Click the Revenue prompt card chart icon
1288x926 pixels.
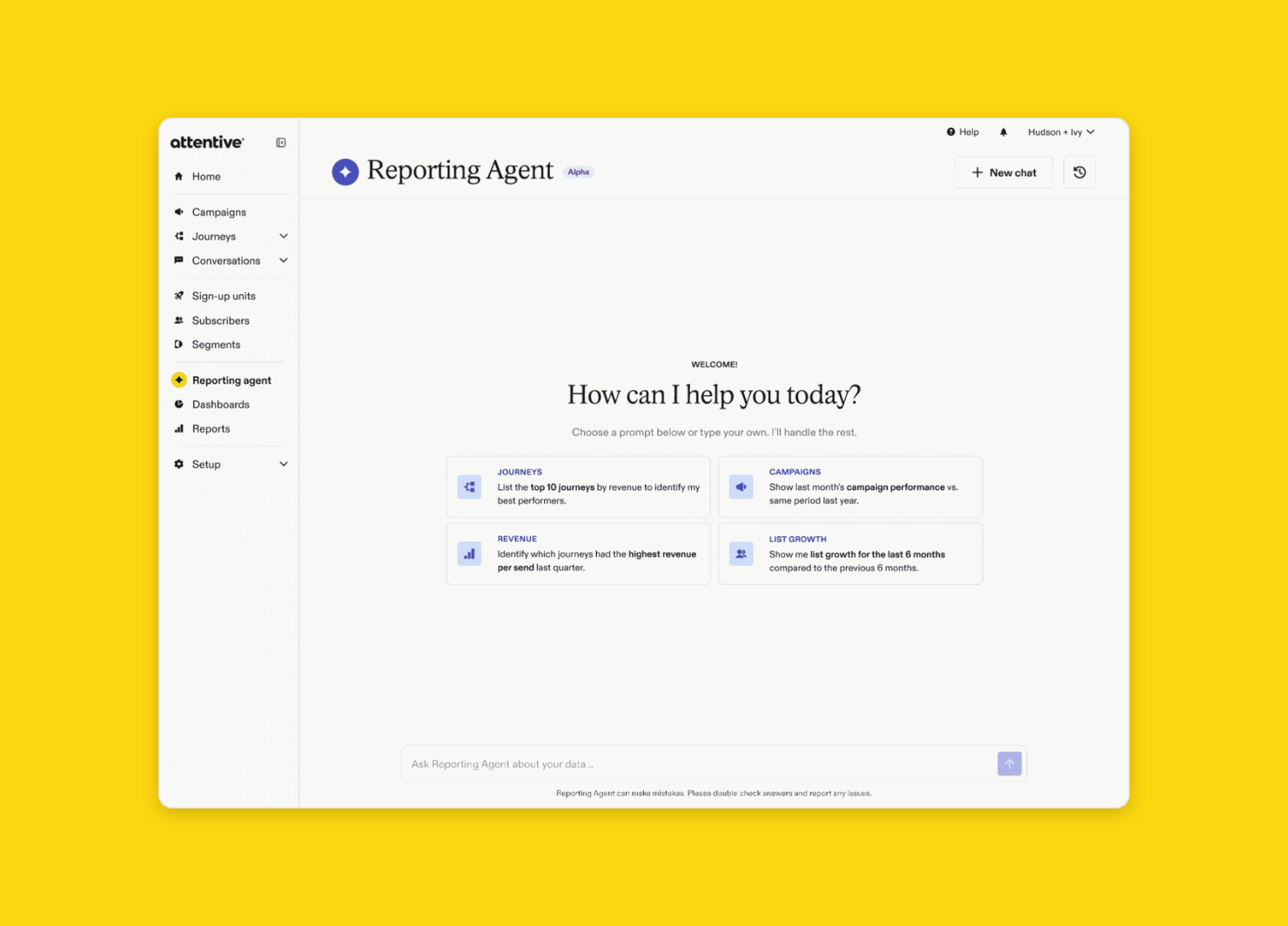coord(470,554)
